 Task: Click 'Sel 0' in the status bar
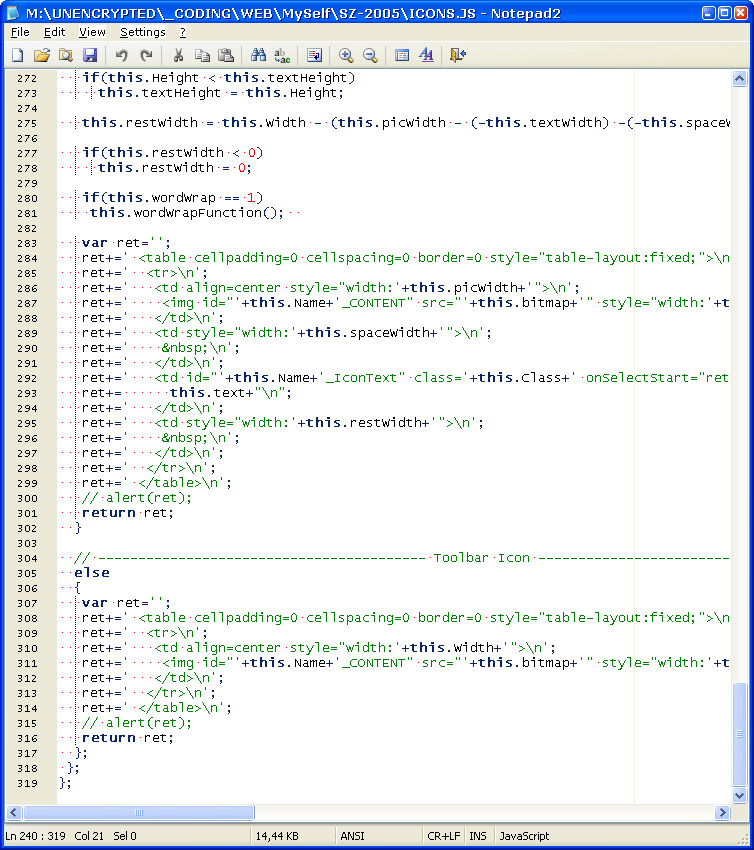[125, 836]
